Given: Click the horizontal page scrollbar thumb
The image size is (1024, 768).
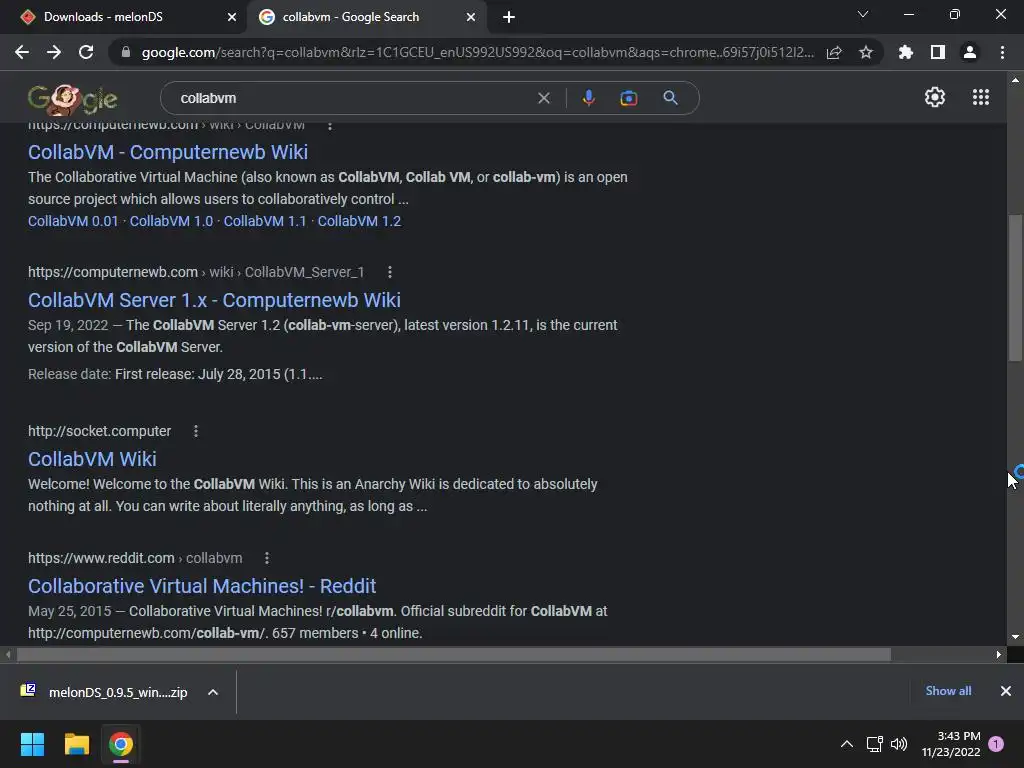Looking at the screenshot, I should (x=453, y=654).
